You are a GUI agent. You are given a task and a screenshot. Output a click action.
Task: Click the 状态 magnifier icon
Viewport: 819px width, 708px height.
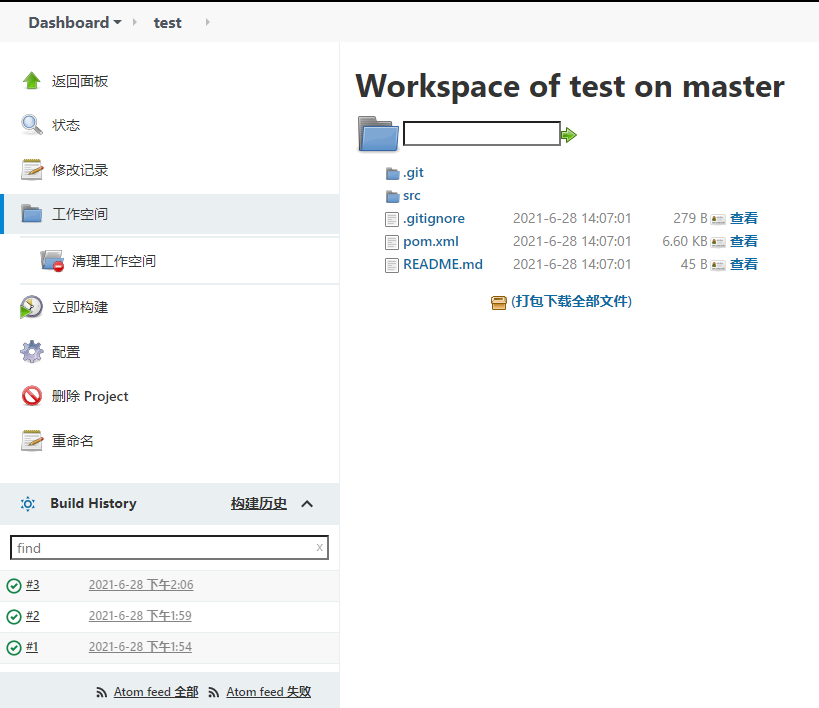coord(32,125)
